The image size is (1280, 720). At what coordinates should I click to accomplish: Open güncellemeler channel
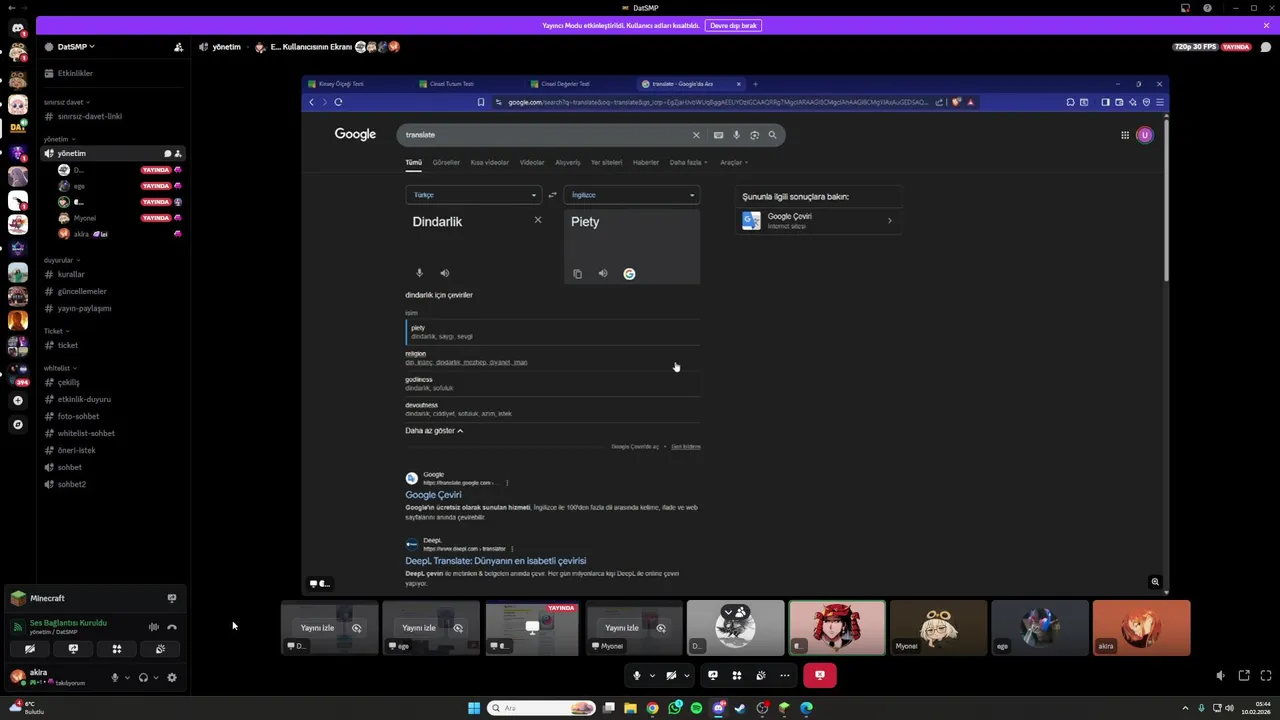point(112,292)
